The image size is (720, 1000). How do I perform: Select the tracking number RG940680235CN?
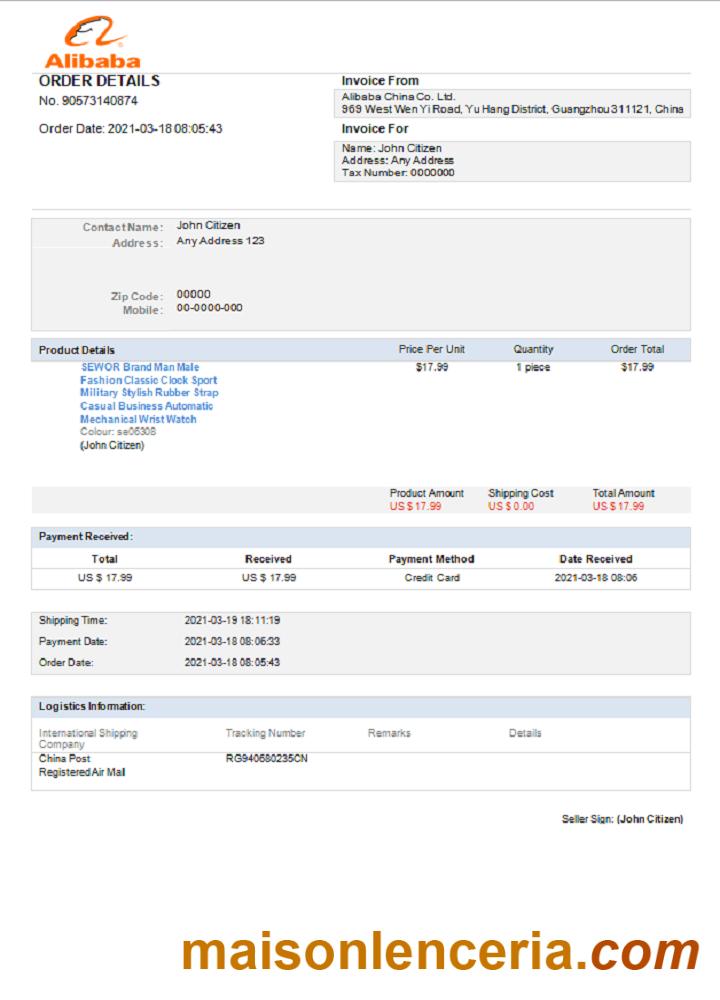click(266, 759)
